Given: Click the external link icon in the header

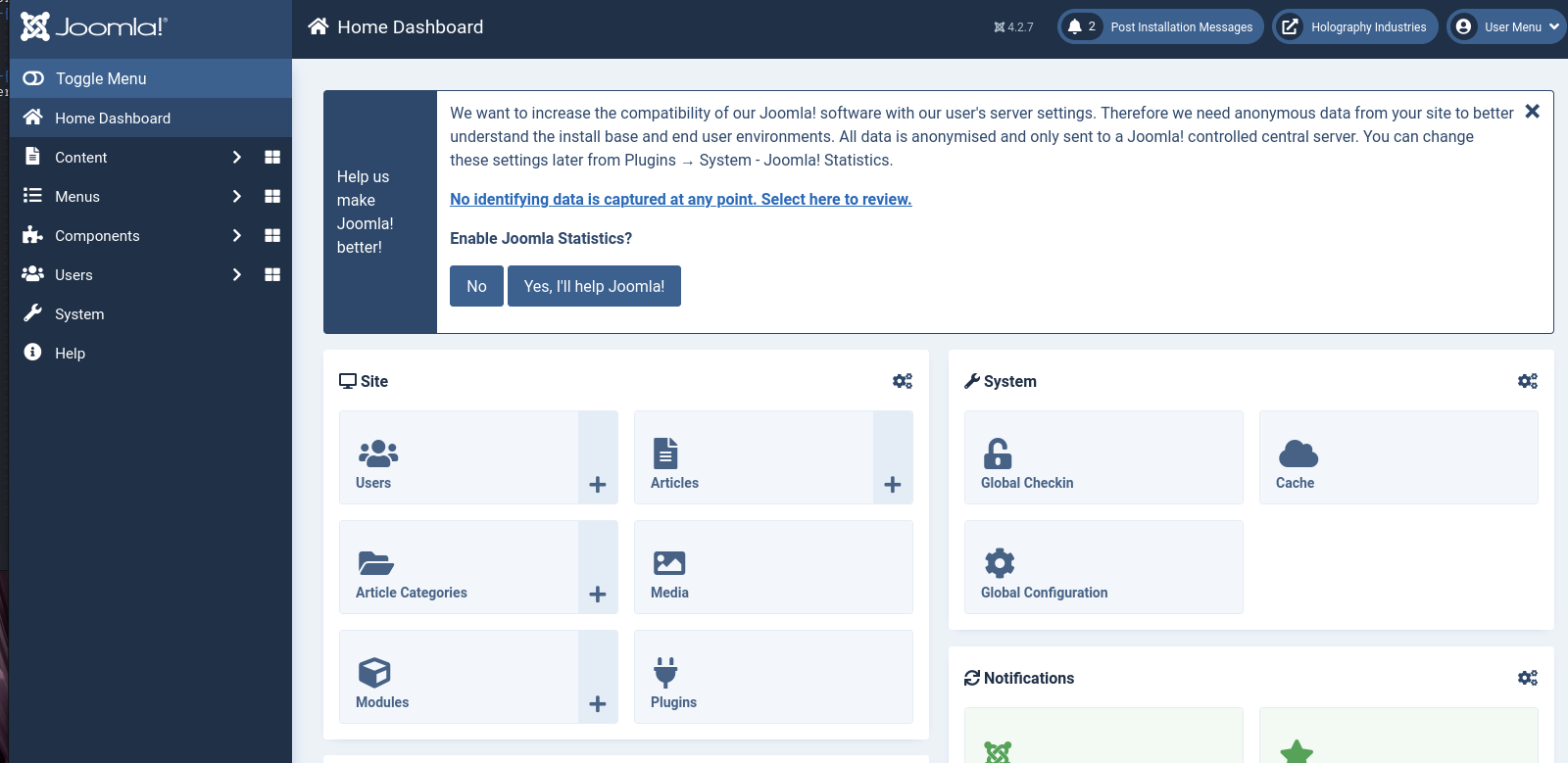Looking at the screenshot, I should pyautogui.click(x=1291, y=26).
